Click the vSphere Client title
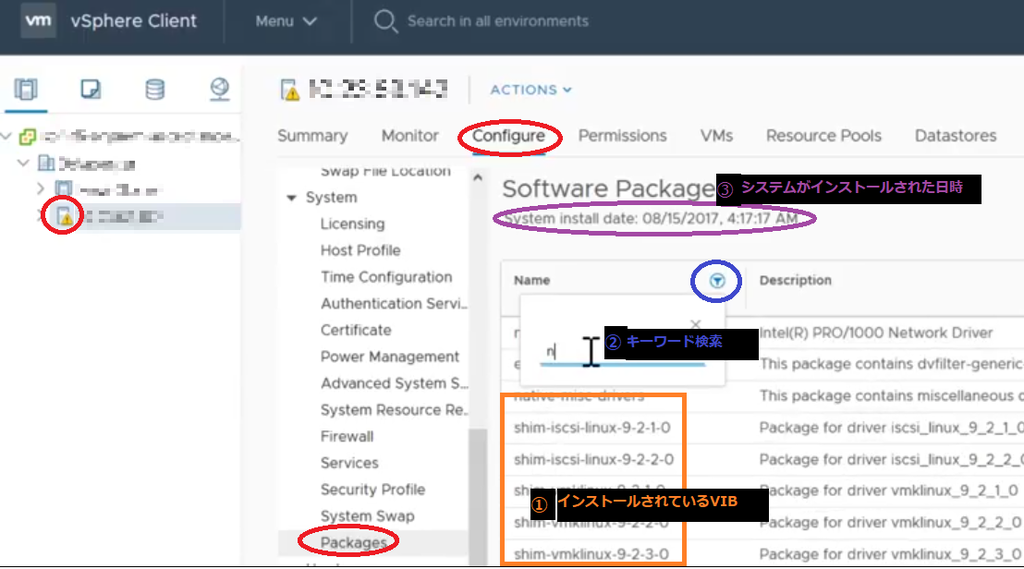 [133, 21]
